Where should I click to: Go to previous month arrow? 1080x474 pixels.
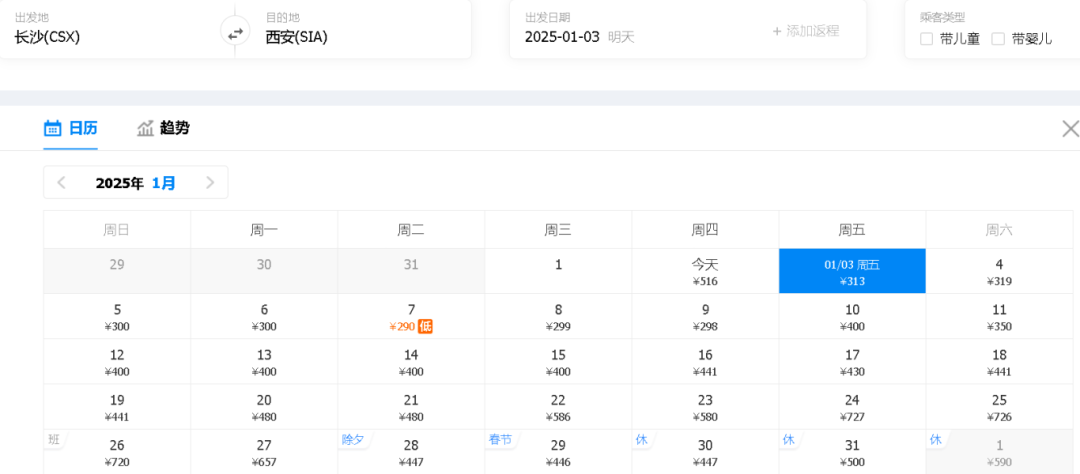tap(62, 182)
